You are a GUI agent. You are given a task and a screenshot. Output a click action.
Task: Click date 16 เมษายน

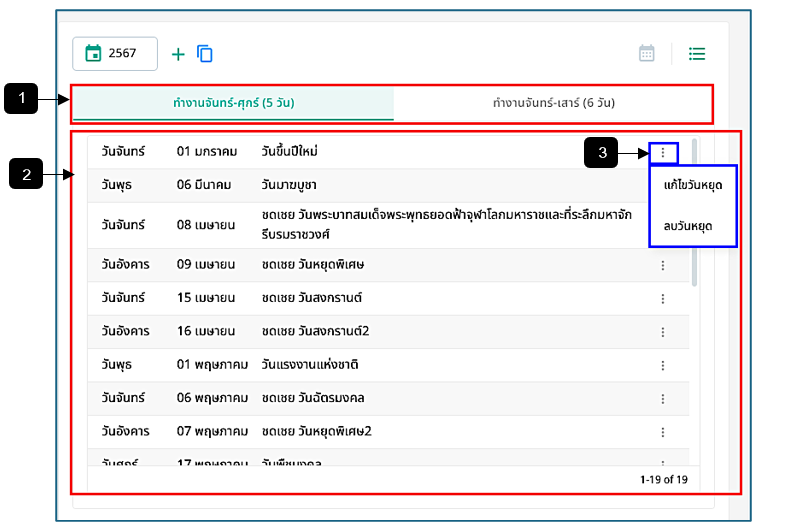[206, 331]
